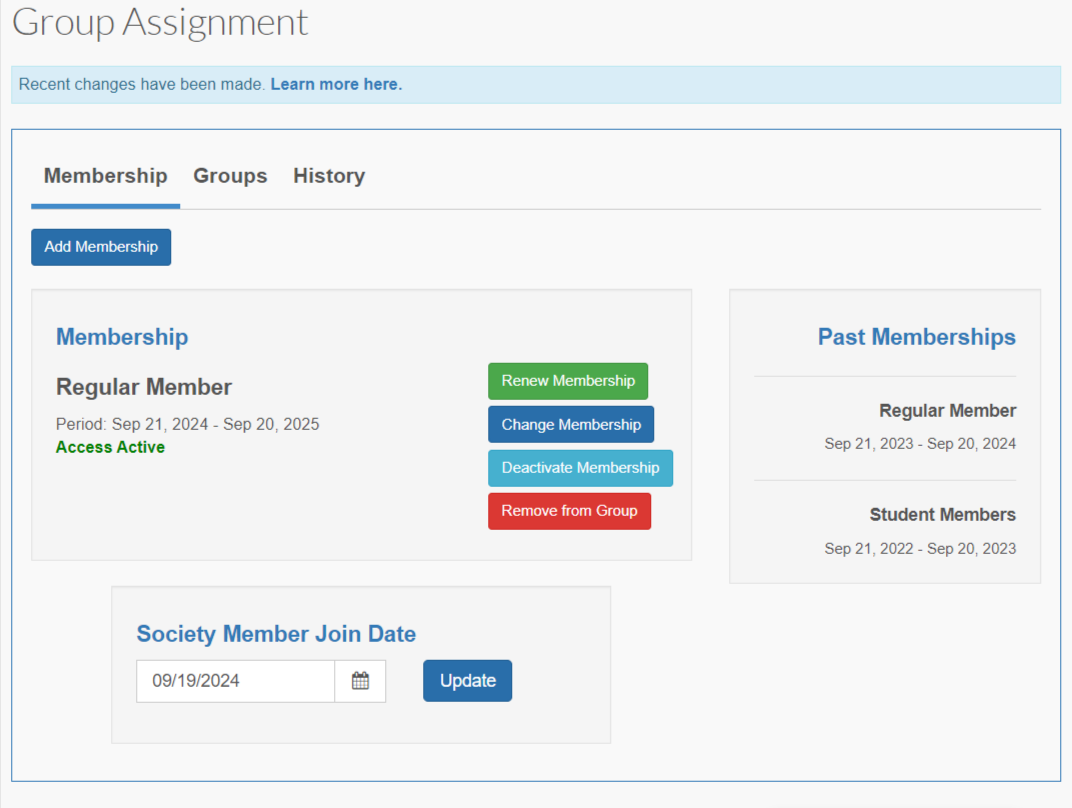The width and height of the screenshot is (1072, 808).
Task: Click the Past Memberships heading
Action: [917, 337]
